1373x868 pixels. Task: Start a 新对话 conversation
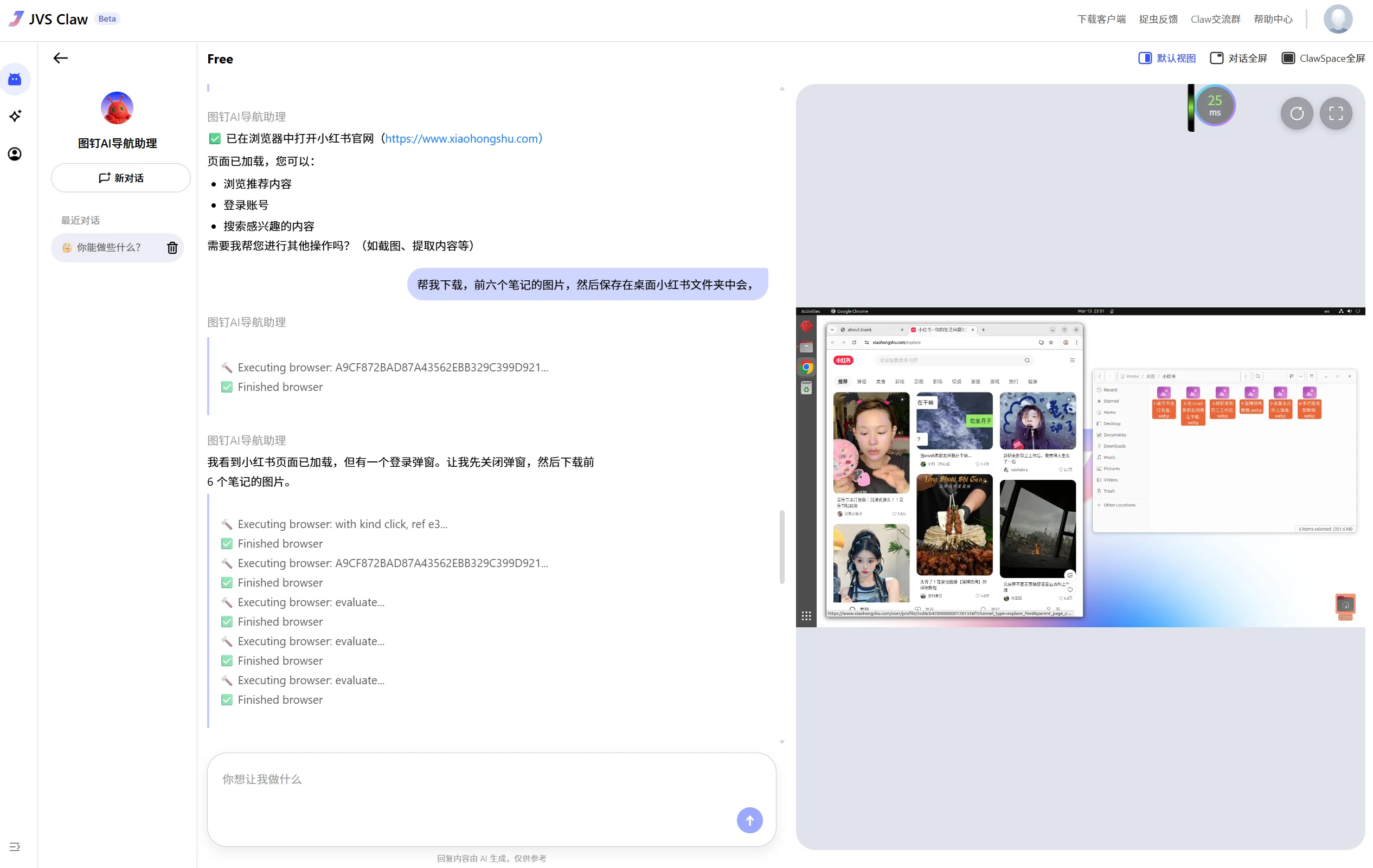click(121, 178)
